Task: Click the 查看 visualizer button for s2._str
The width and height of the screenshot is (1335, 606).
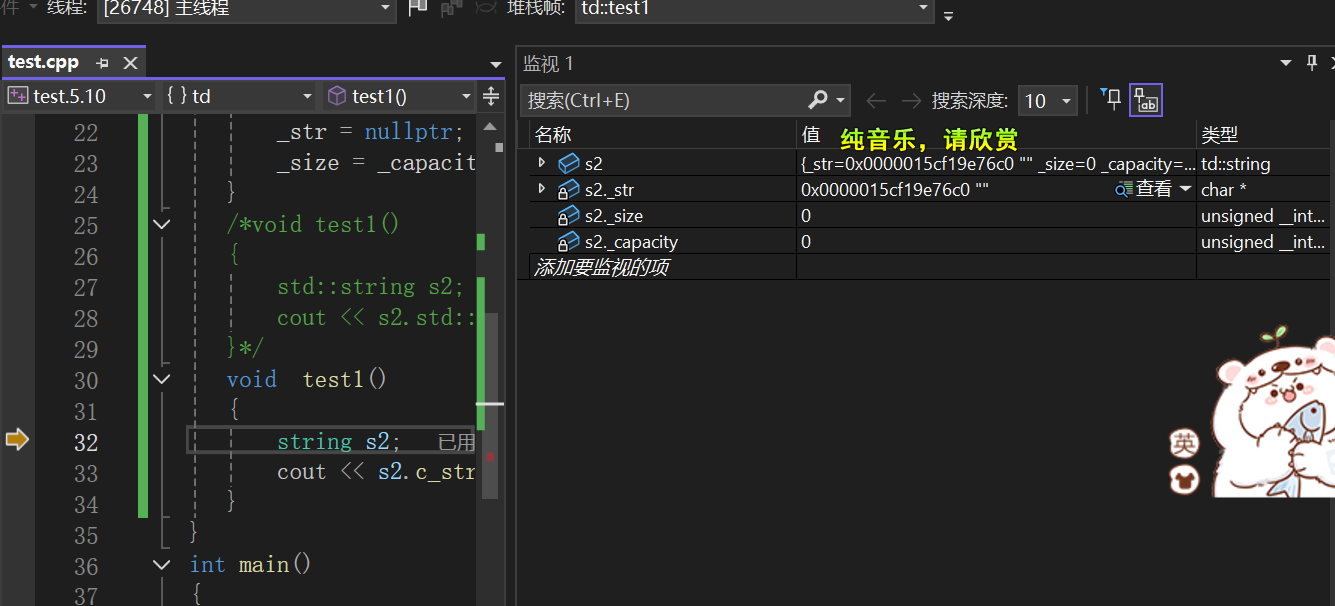Action: (x=1144, y=189)
